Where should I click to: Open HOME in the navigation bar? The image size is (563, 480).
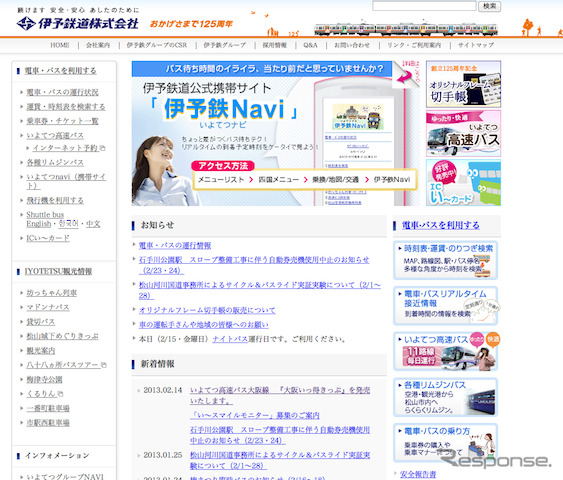[x=60, y=45]
